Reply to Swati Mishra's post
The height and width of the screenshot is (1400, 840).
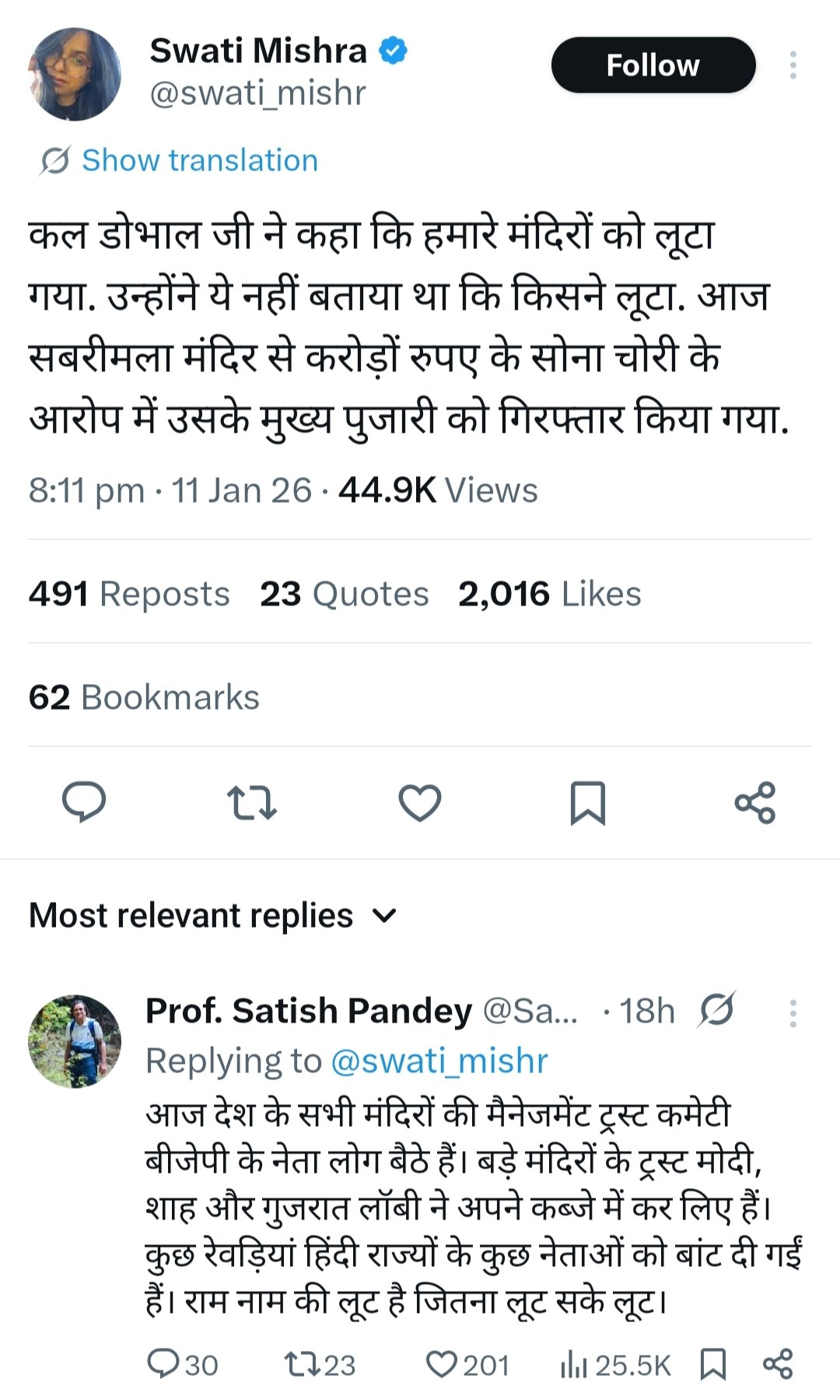(84, 802)
